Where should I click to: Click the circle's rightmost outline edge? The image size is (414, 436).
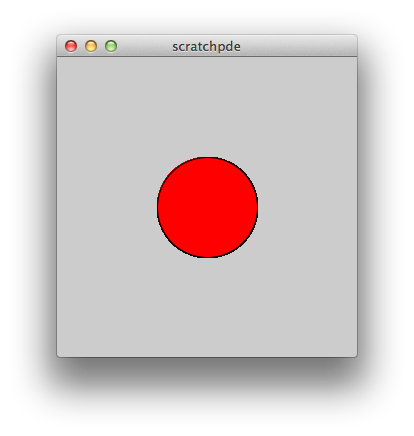pos(257,207)
